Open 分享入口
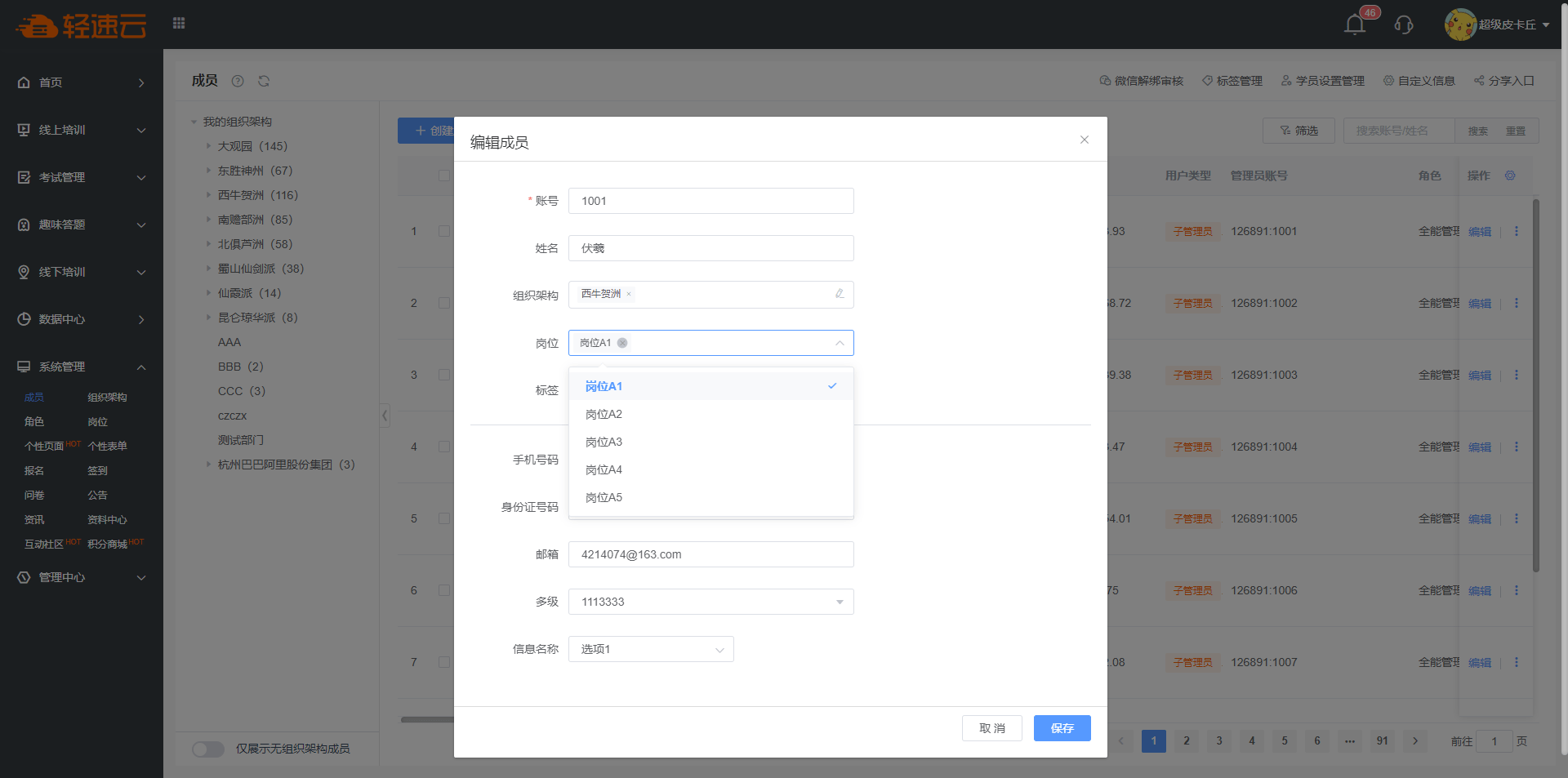This screenshot has height=778, width=1568. pos(1504,81)
